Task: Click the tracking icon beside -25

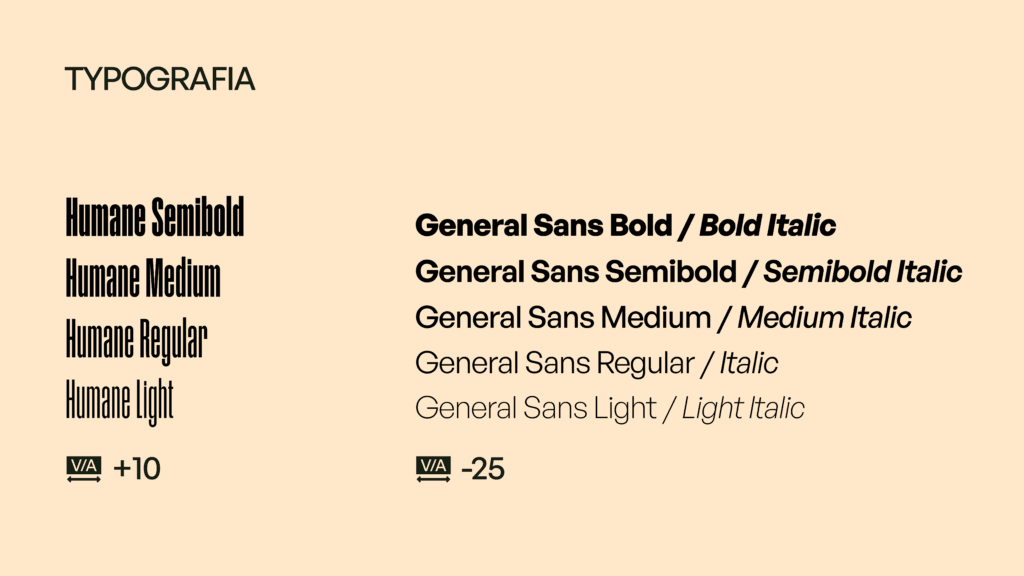Action: (433, 468)
